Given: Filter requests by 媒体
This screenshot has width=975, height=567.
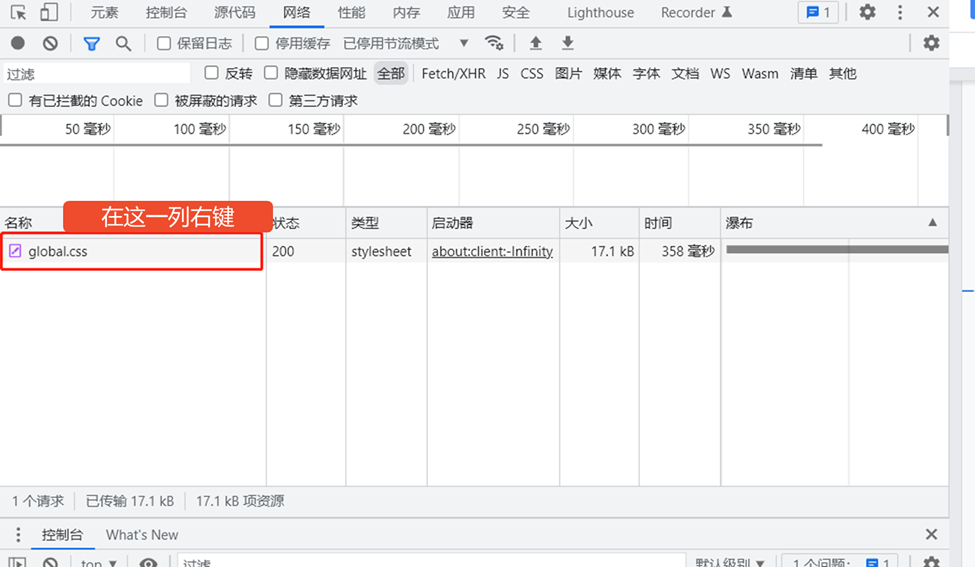Looking at the screenshot, I should point(607,73).
